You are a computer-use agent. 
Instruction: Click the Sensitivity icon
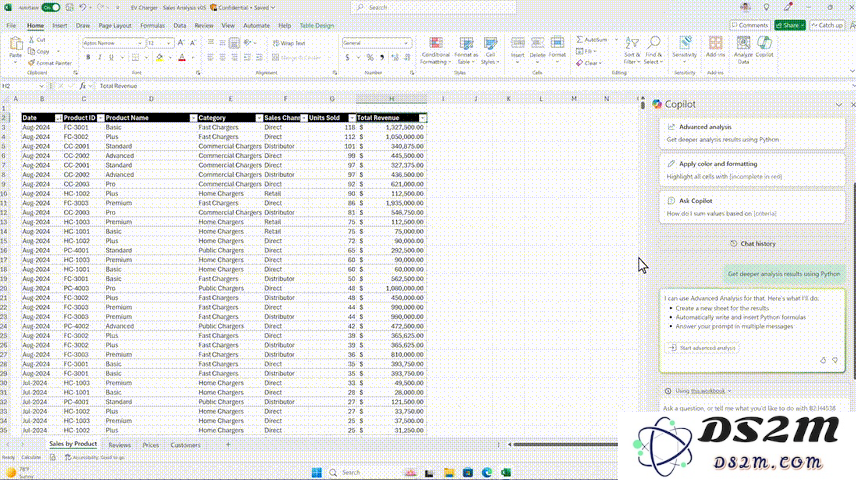click(685, 43)
